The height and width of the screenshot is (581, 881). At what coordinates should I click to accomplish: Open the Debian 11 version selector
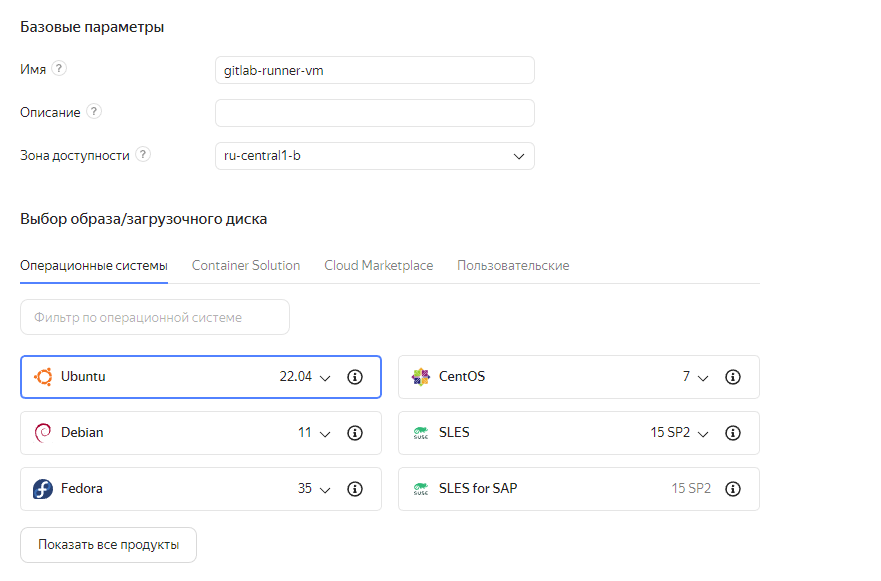[316, 433]
